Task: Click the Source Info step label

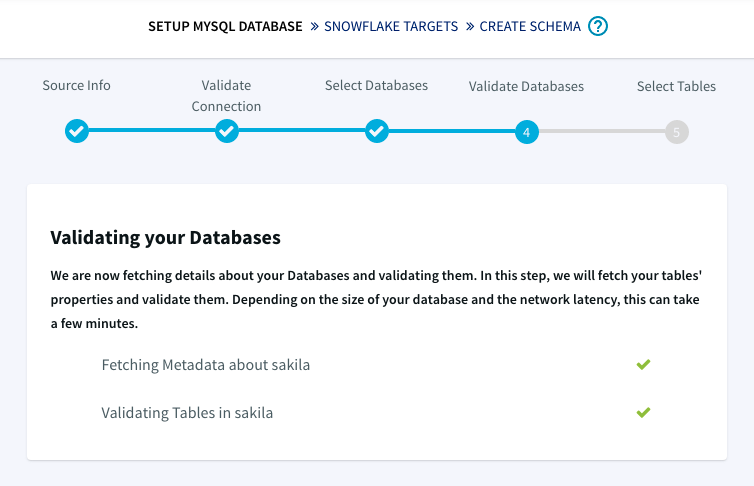Action: coord(76,85)
